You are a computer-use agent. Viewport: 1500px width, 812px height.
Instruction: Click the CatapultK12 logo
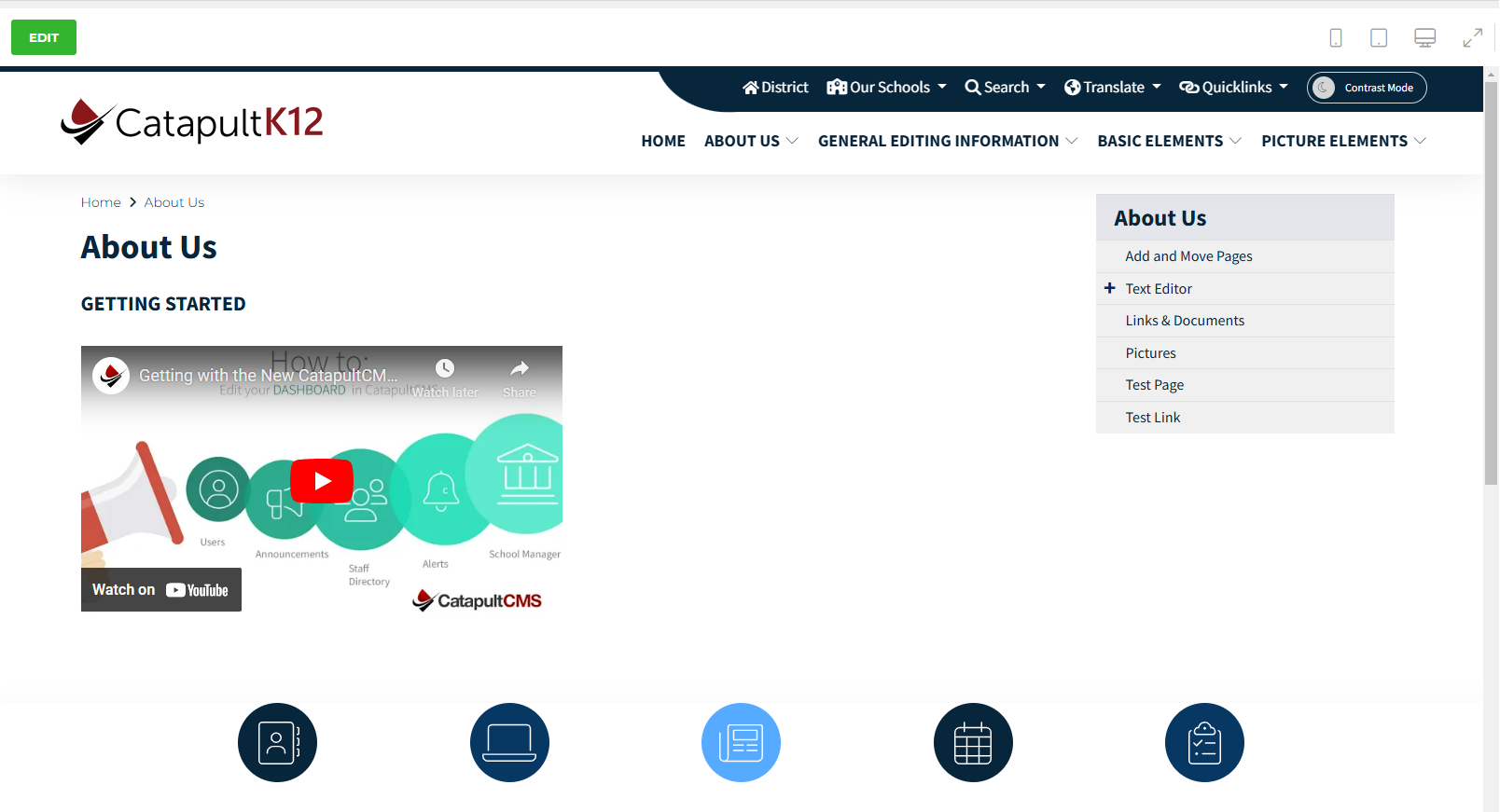coord(192,121)
